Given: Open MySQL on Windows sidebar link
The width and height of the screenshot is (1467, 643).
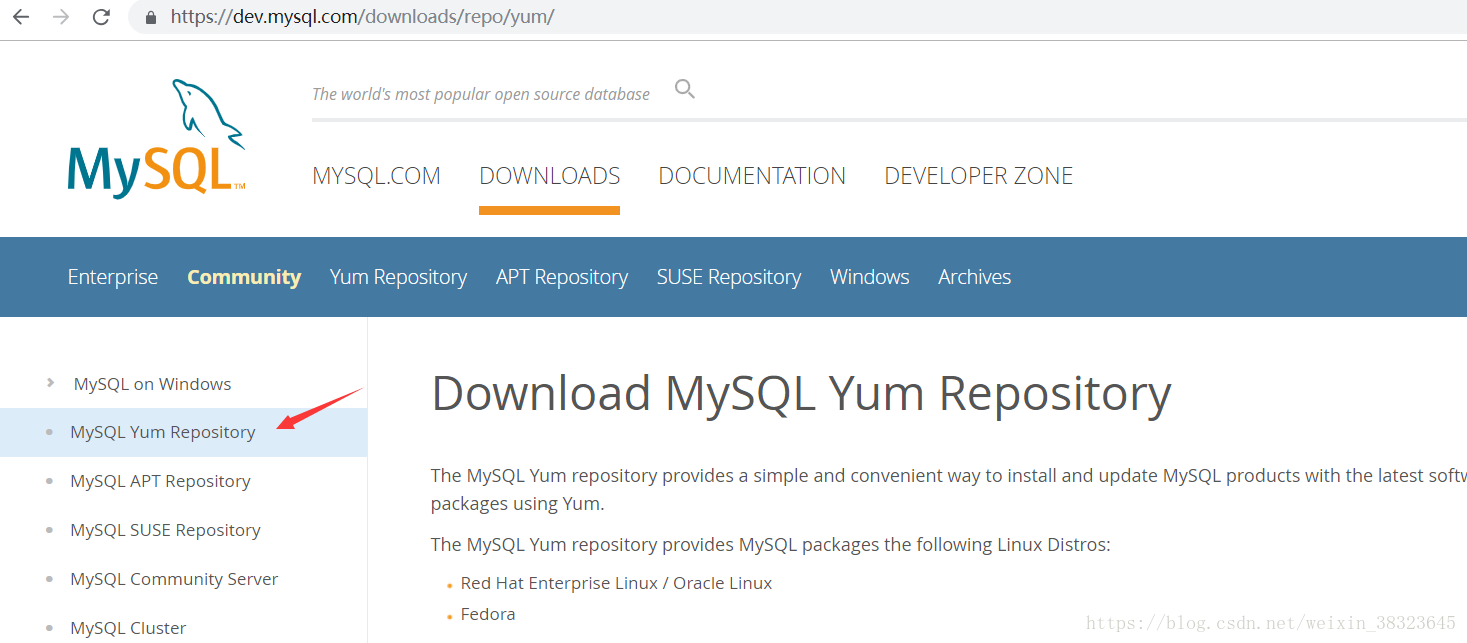Looking at the screenshot, I should [152, 384].
